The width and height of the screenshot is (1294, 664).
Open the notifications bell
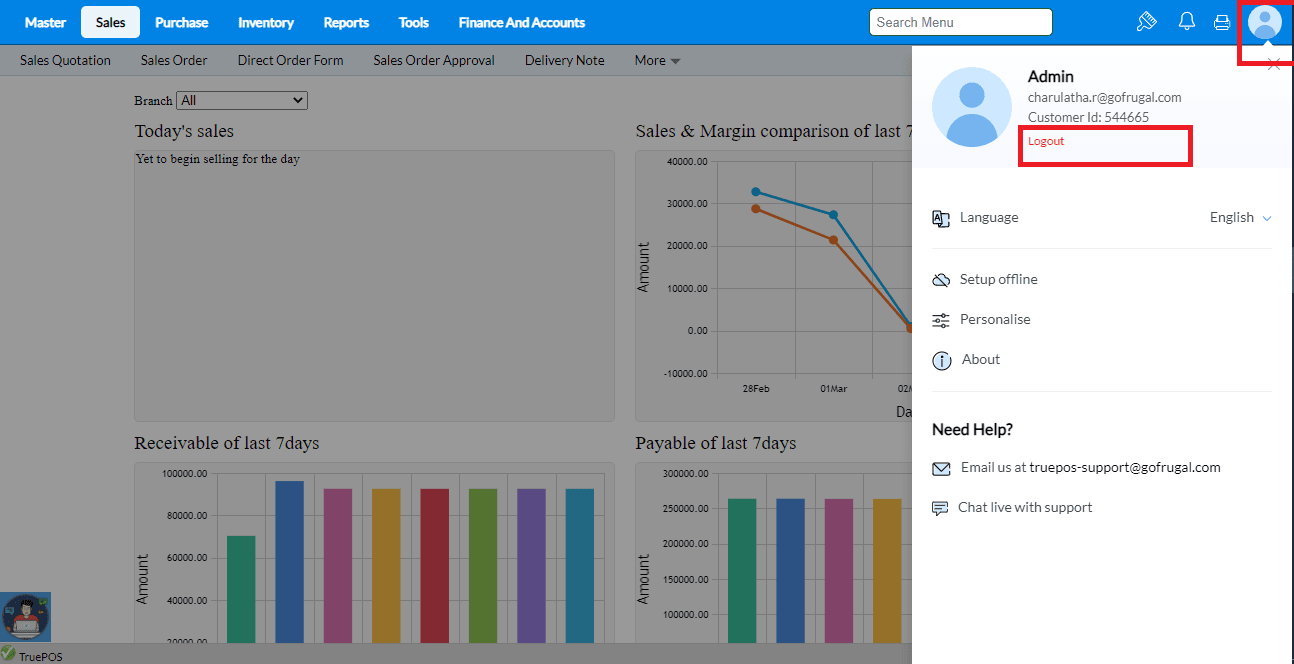[1187, 22]
